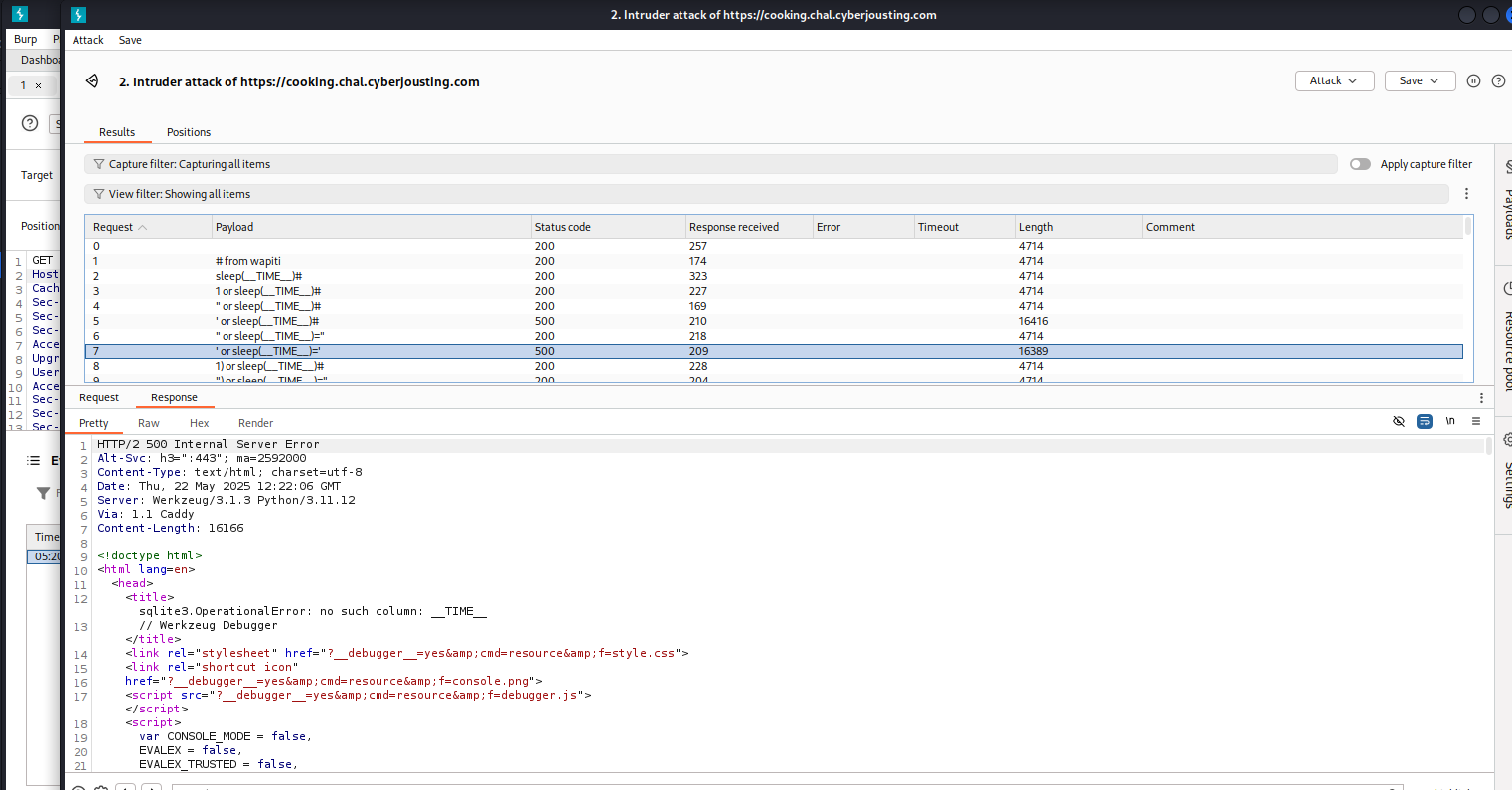
Task: Click the 'Server: Werkzeug/3.1.3' header line
Action: click(x=227, y=500)
